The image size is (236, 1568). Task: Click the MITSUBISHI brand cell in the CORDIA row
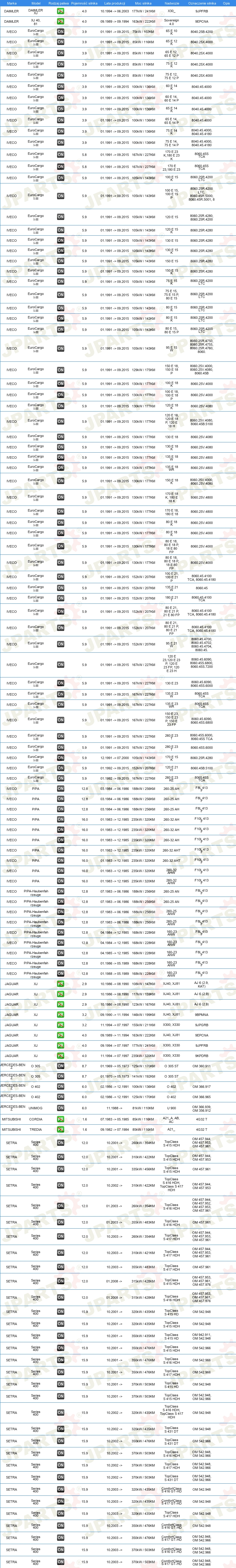point(11,1119)
